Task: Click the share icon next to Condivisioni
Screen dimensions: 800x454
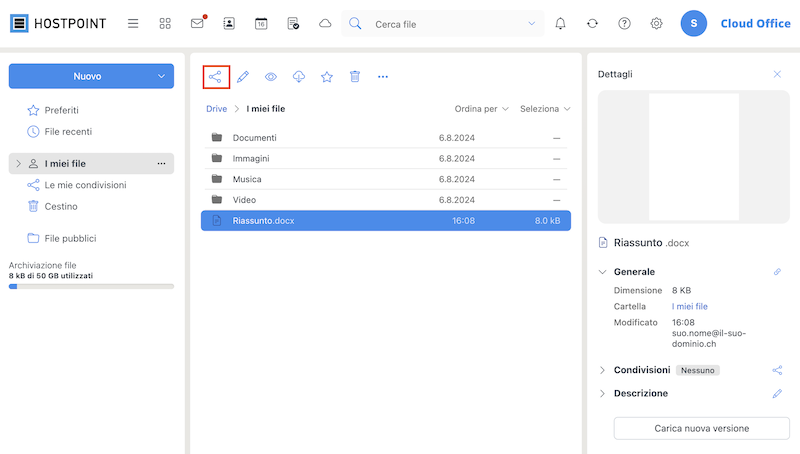Action: click(x=777, y=370)
